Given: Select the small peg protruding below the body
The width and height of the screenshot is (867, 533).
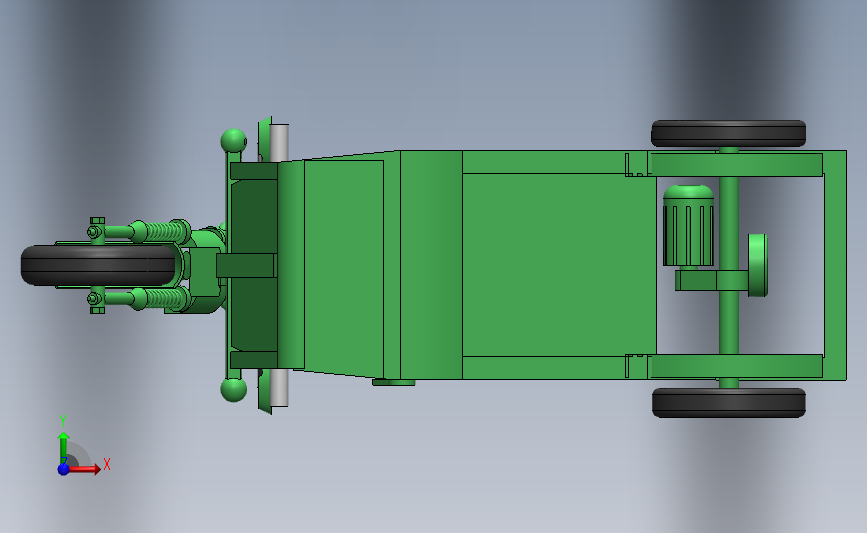Looking at the screenshot, I should [394, 382].
